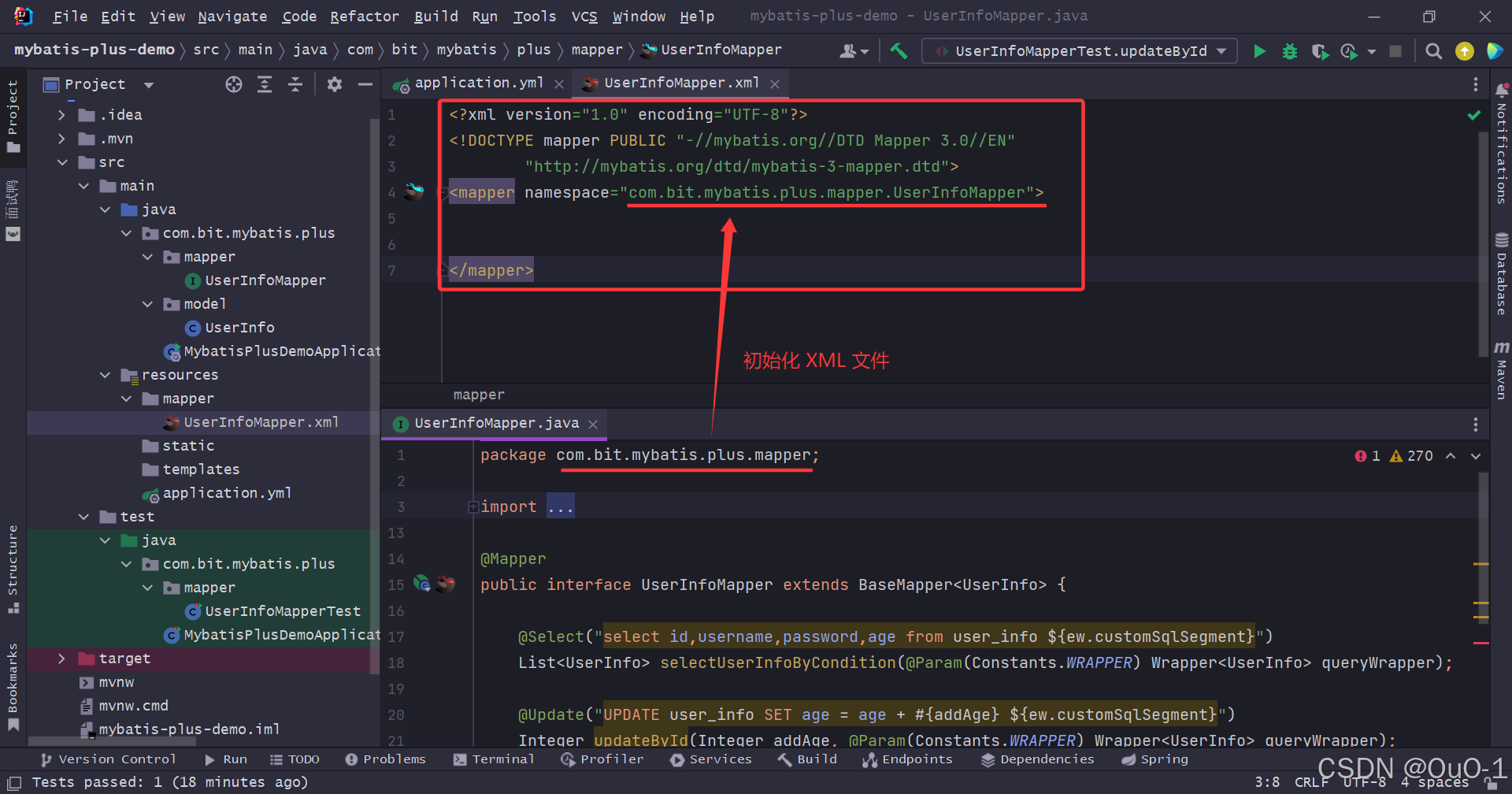Open Project panel settings gear
Viewport: 1512px width, 794px height.
(335, 84)
